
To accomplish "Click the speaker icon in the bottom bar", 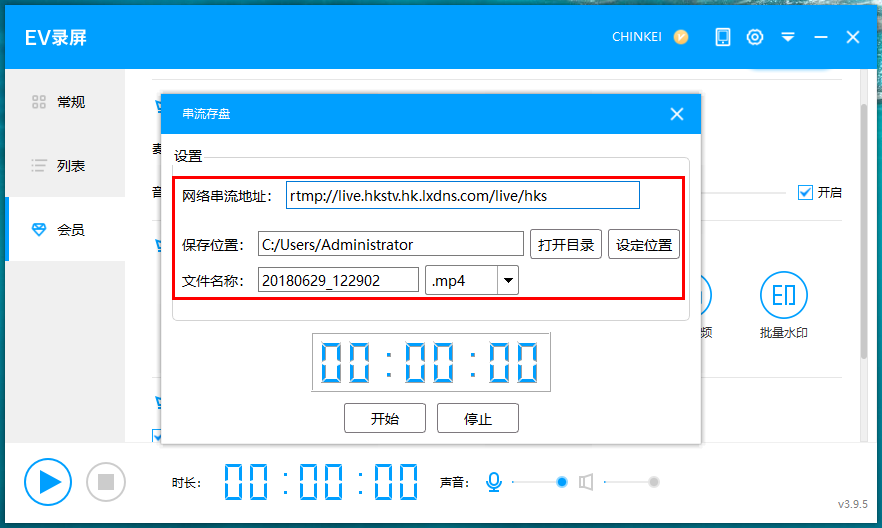I will tap(586, 482).
